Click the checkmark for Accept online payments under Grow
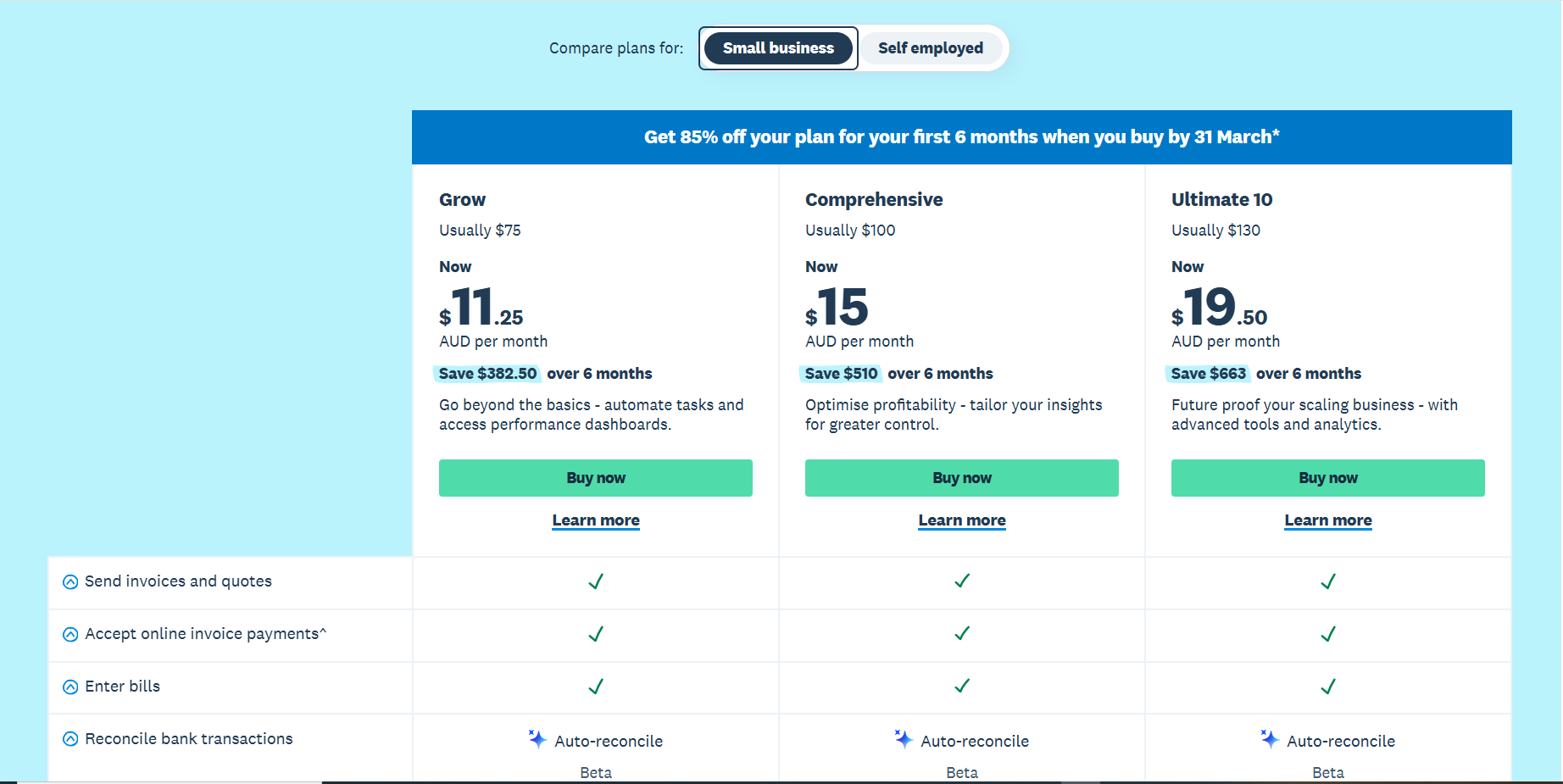Screen dimensions: 1563x784 click(x=596, y=634)
